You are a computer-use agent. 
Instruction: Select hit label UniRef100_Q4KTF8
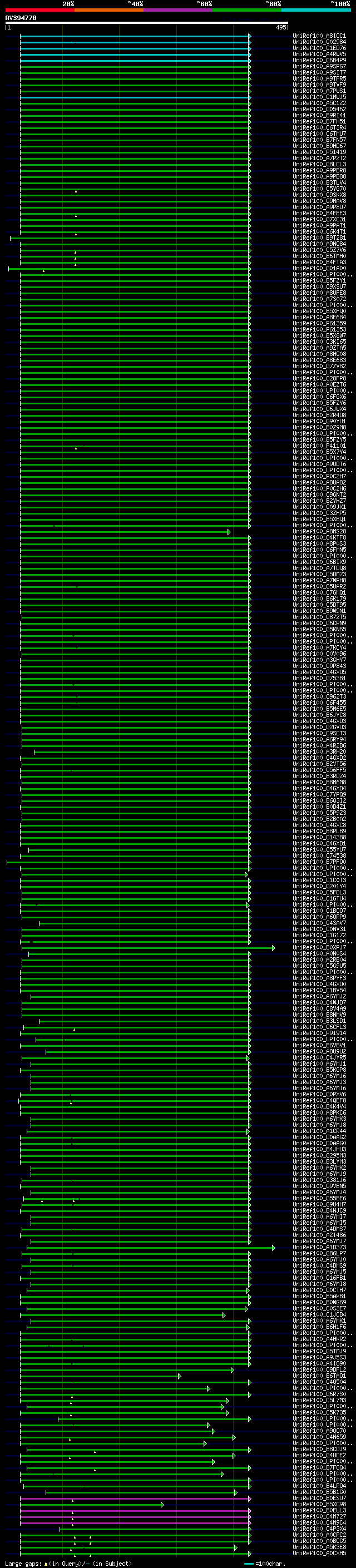319,538
